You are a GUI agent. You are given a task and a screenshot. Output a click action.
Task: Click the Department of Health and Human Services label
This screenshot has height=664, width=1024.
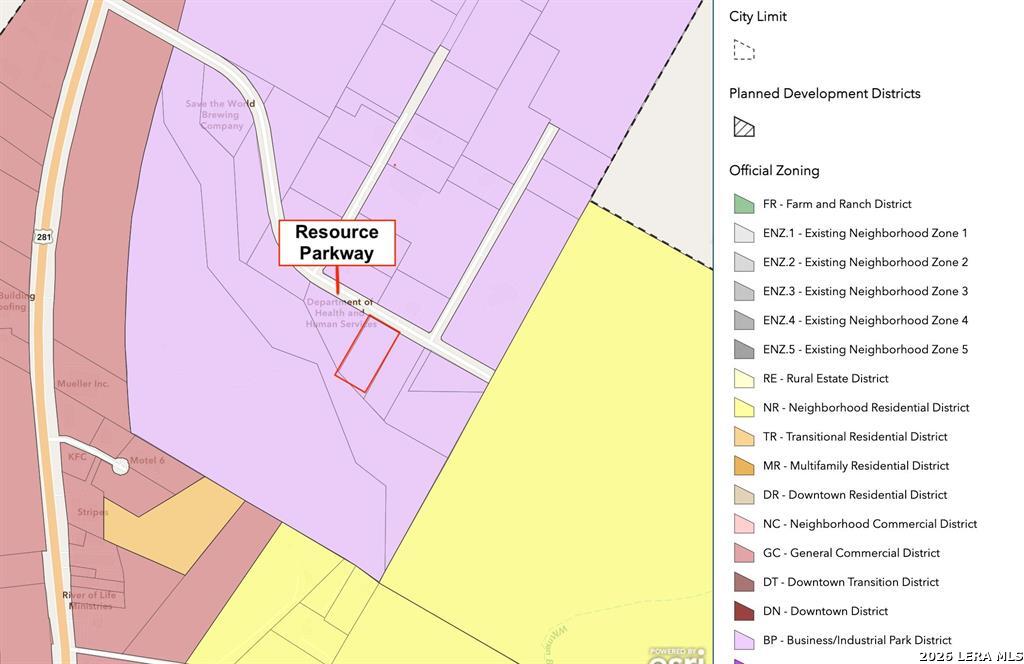pos(341,313)
